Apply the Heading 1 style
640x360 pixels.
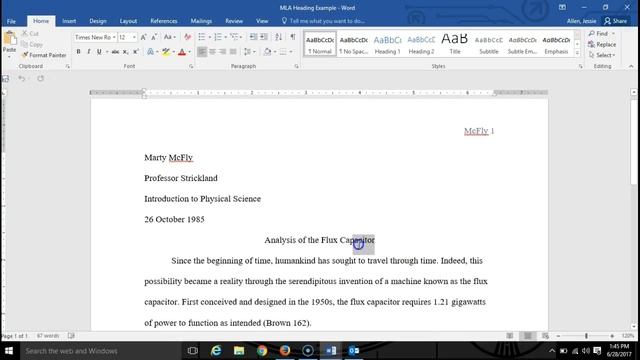coord(387,44)
